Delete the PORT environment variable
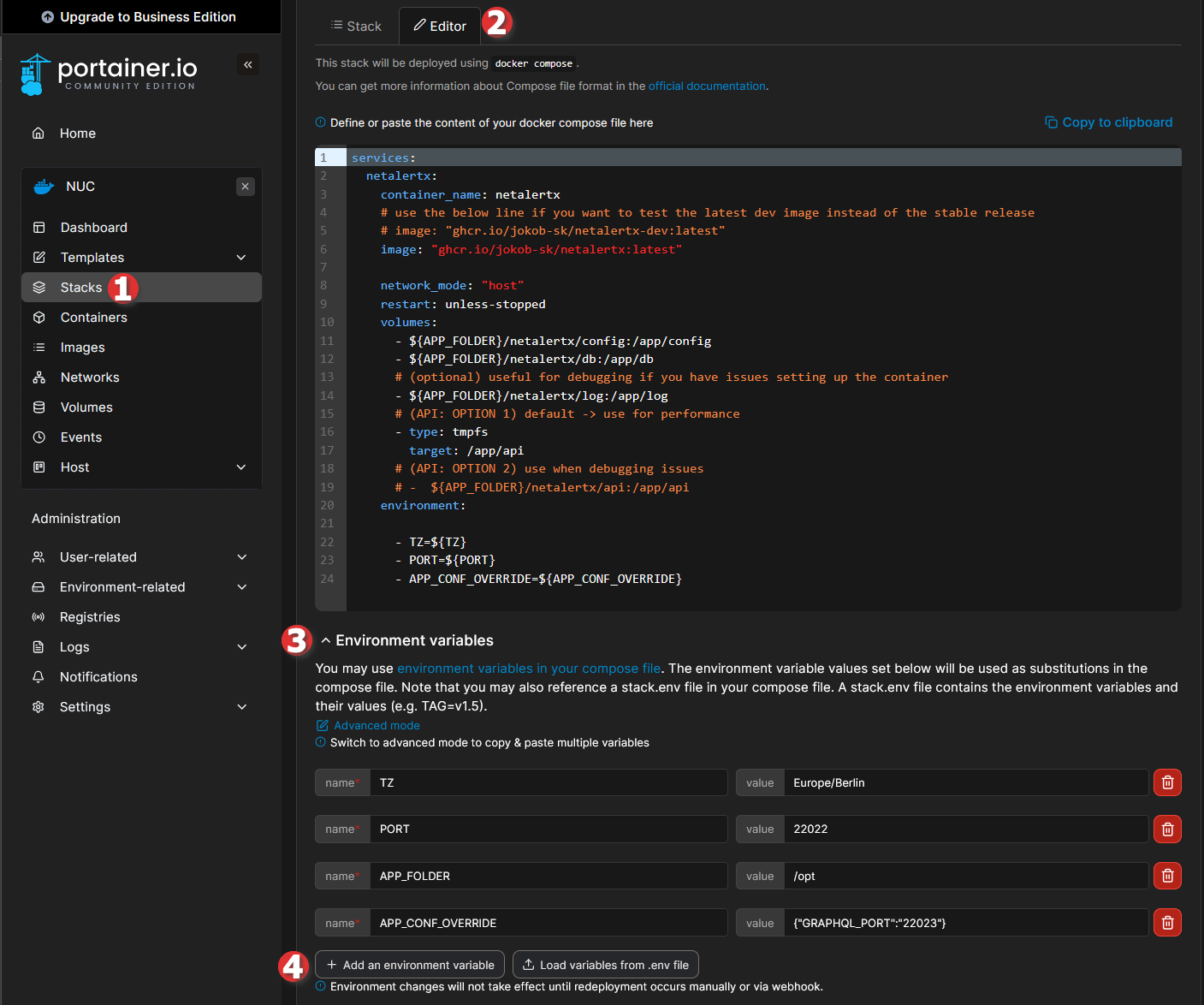Viewport: 1204px width, 1005px height. pyautogui.click(x=1167, y=829)
